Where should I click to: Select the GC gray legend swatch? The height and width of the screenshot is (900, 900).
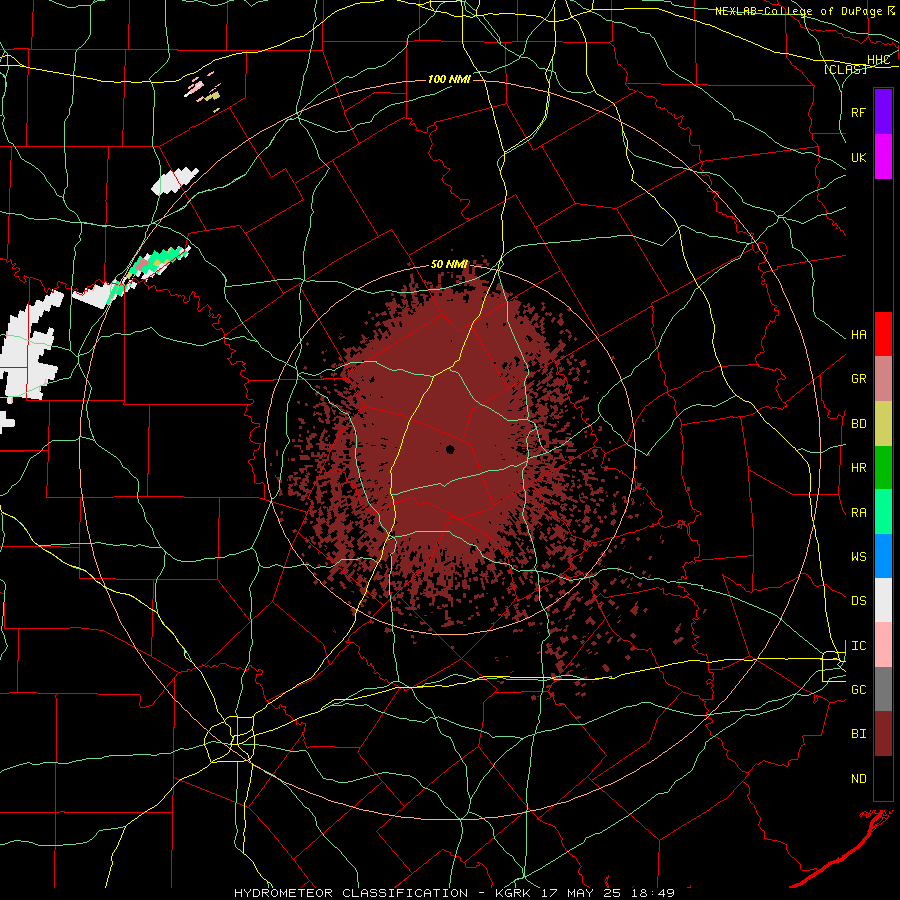883,689
